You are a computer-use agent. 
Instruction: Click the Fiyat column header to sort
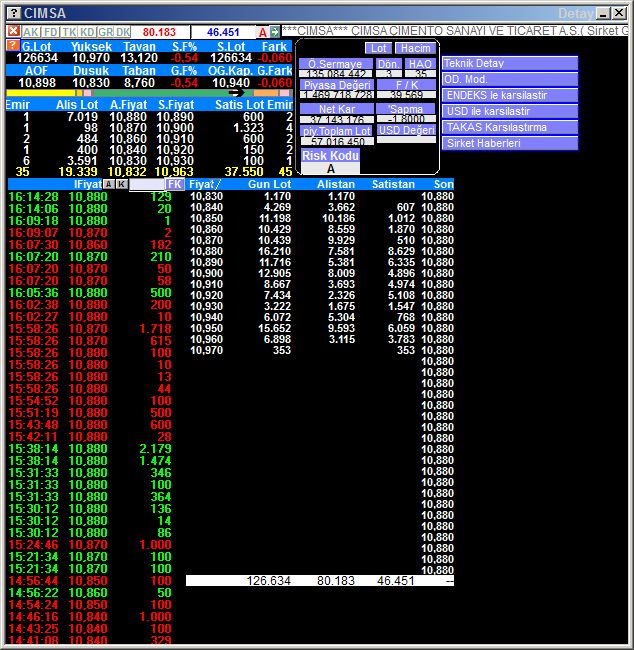(205, 184)
